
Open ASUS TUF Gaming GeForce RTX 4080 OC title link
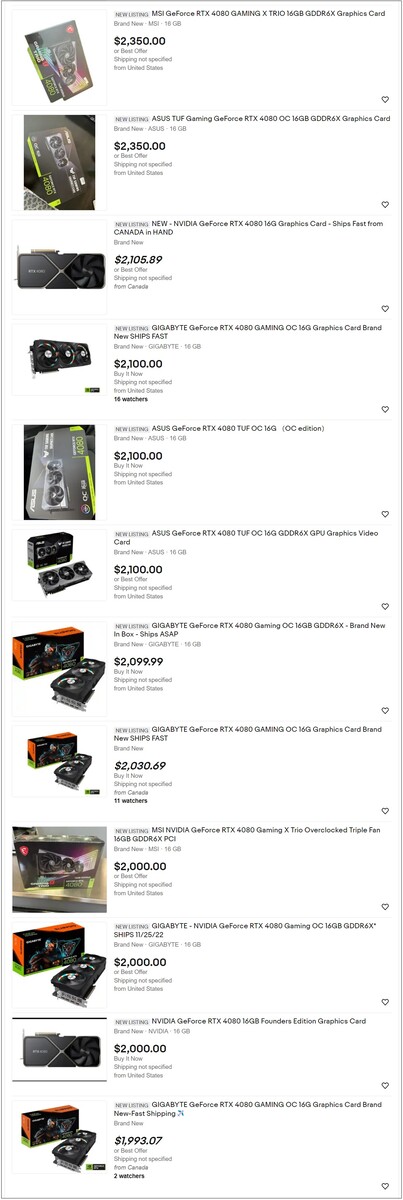270,118
